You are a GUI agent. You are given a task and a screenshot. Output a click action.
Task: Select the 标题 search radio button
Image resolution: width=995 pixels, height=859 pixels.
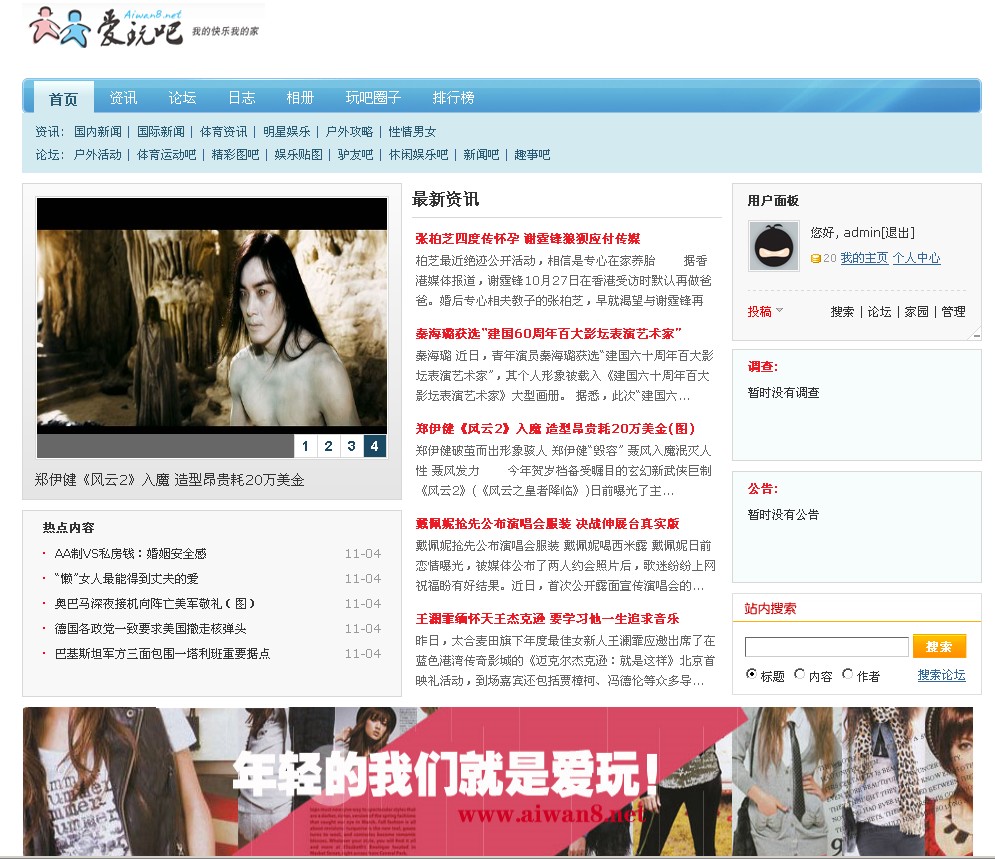pyautogui.click(x=751, y=674)
